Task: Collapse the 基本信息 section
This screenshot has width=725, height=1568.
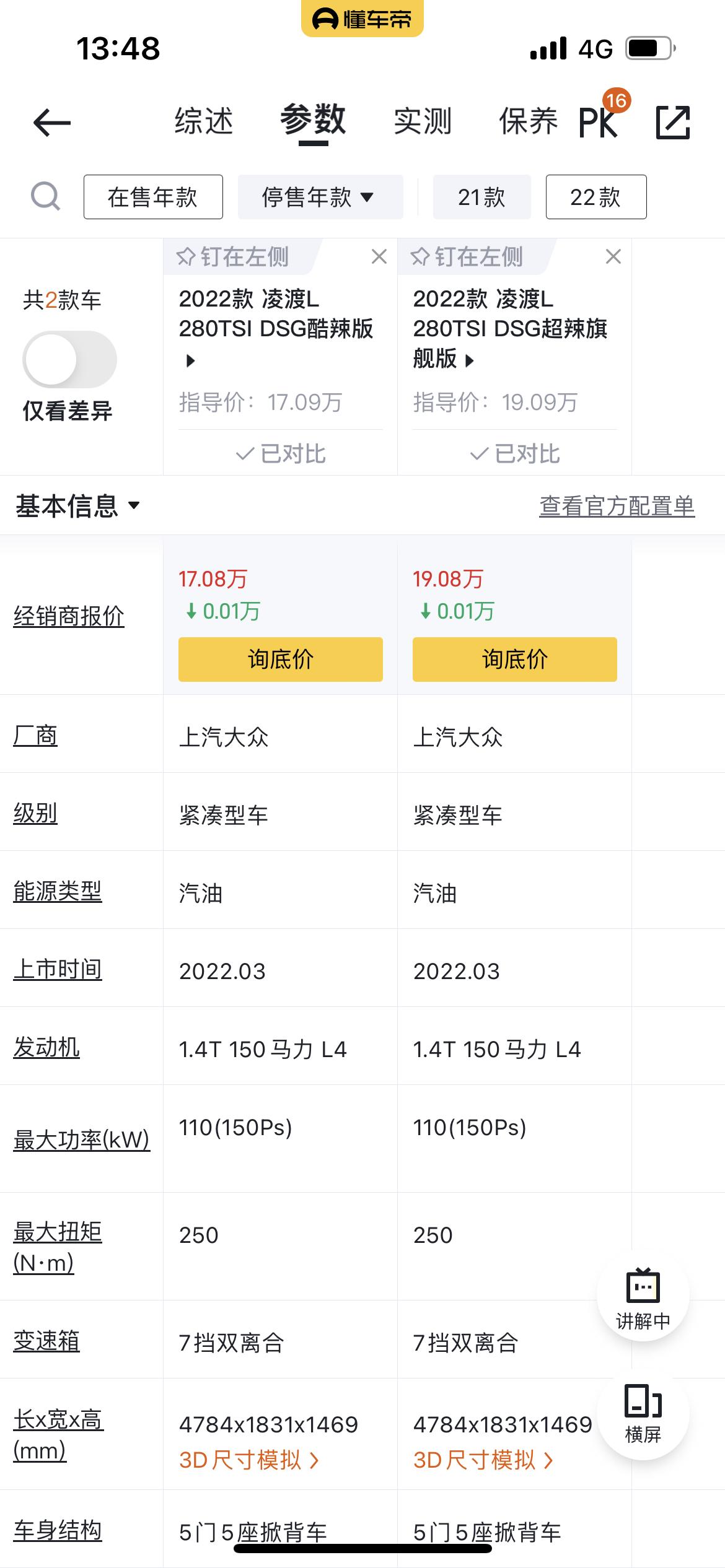Action: [78, 506]
